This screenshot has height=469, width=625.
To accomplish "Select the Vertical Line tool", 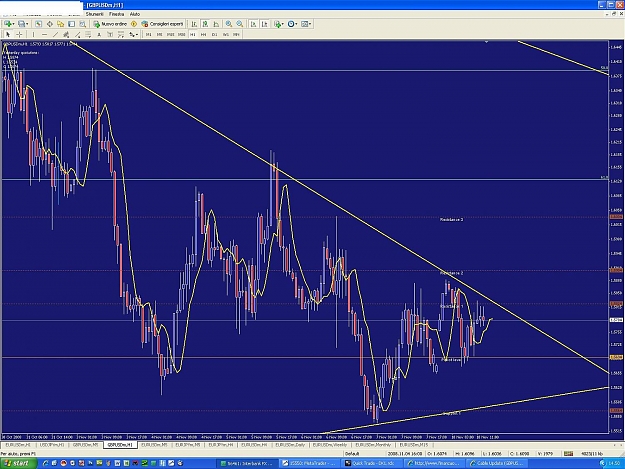I will [x=33, y=35].
